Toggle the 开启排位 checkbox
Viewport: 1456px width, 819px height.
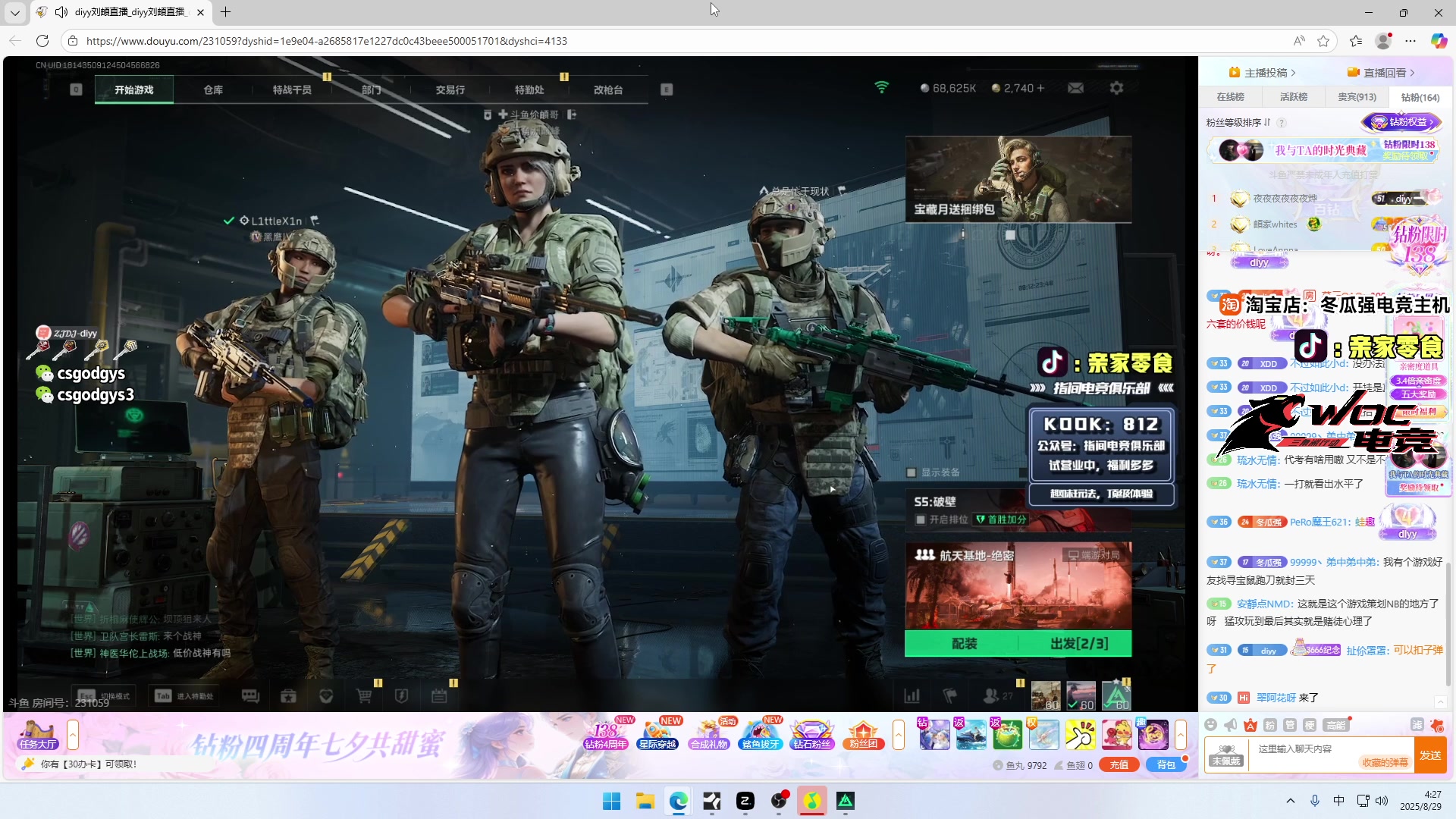pos(921,519)
